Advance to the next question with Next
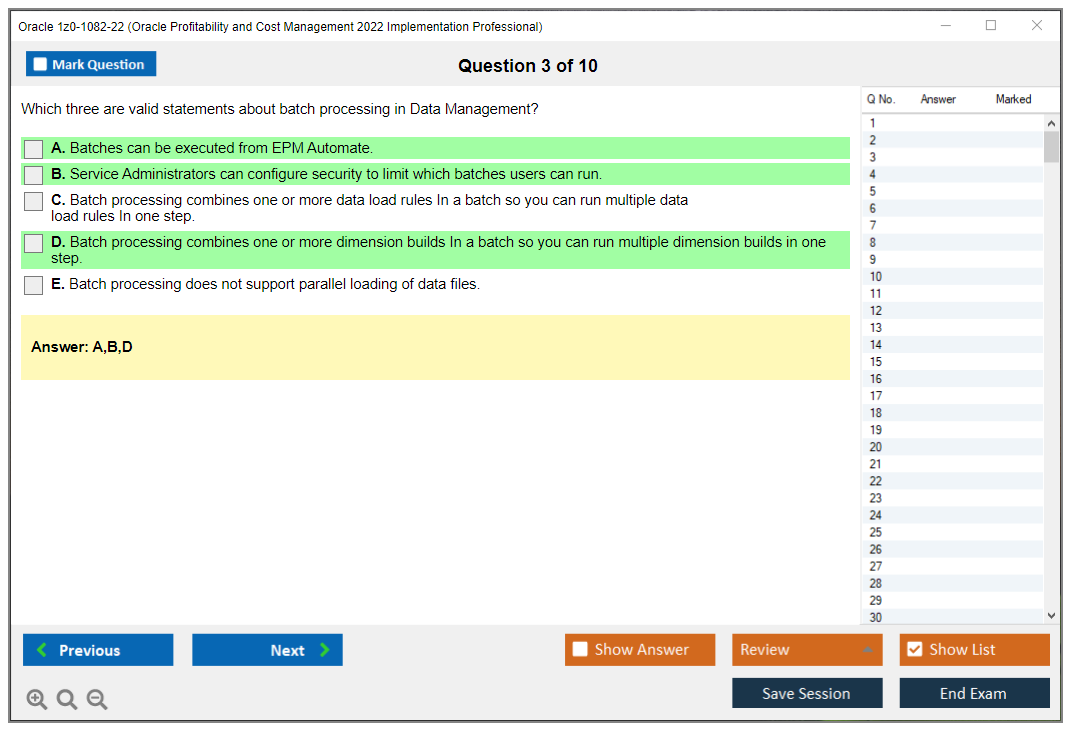The width and height of the screenshot is (1075, 735). (267, 649)
